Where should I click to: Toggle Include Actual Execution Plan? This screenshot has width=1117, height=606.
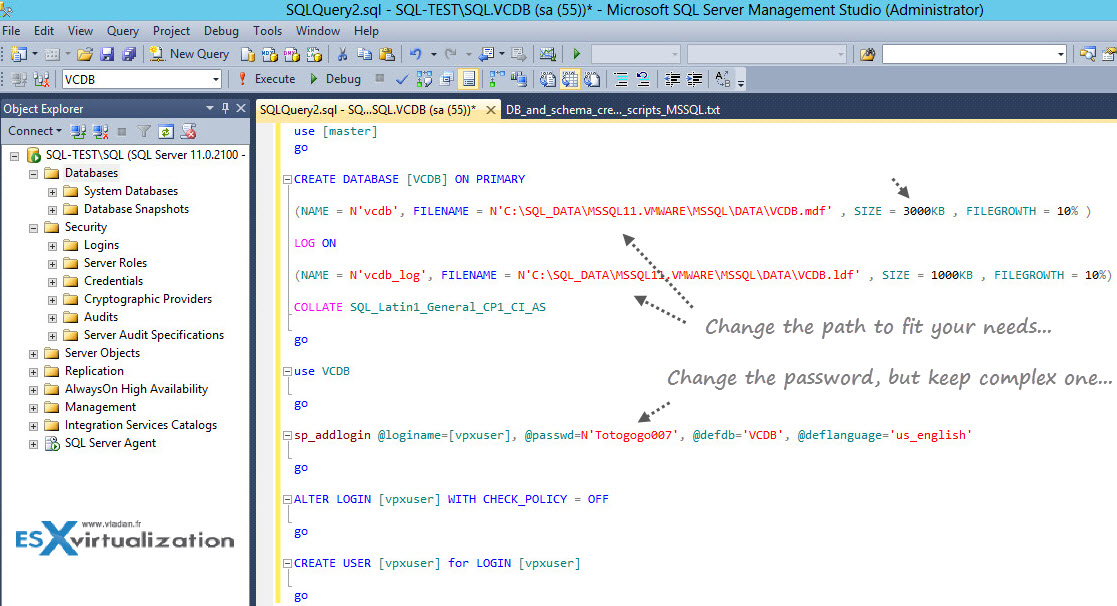pyautogui.click(x=497, y=79)
